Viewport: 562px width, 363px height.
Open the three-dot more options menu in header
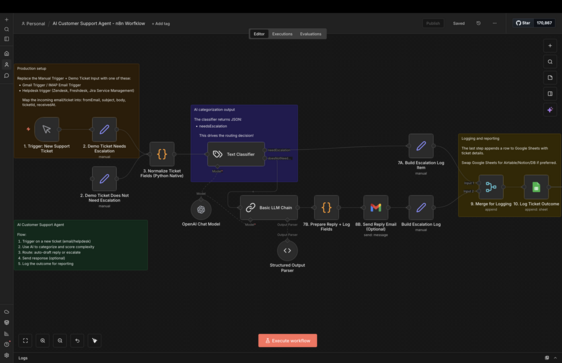[x=495, y=23]
